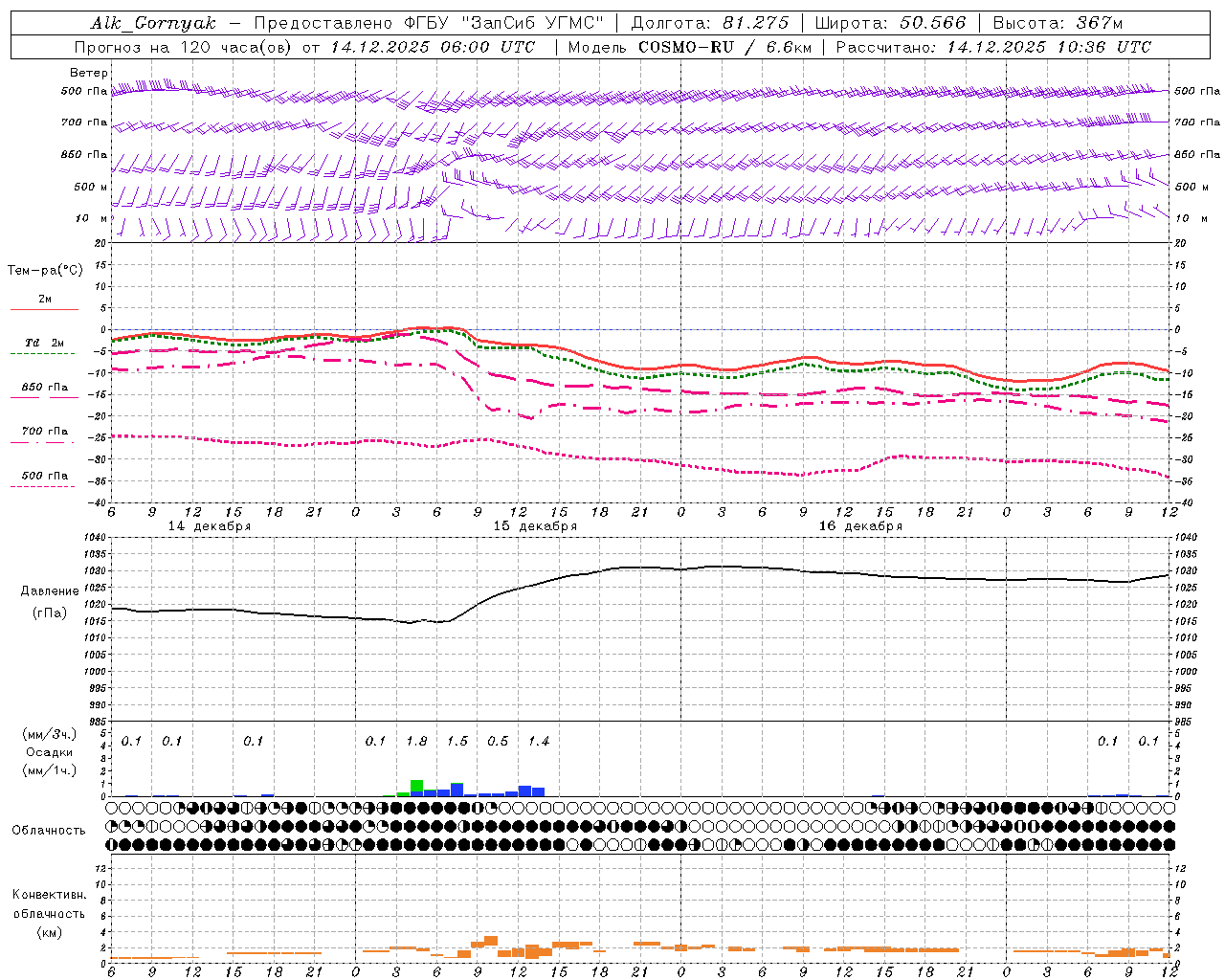1225x980 pixels.
Task: Click the Модель COSMO-RU / 6.6км label
Action: coord(688,47)
